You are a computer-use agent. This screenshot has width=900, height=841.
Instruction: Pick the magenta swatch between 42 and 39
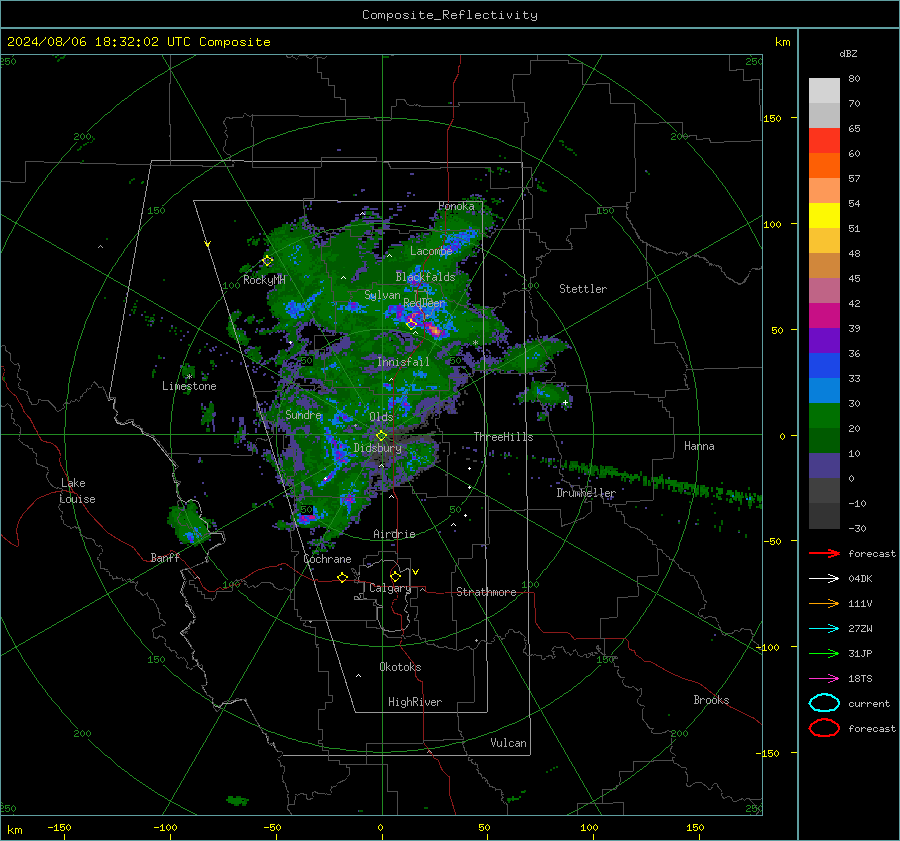pos(824,316)
